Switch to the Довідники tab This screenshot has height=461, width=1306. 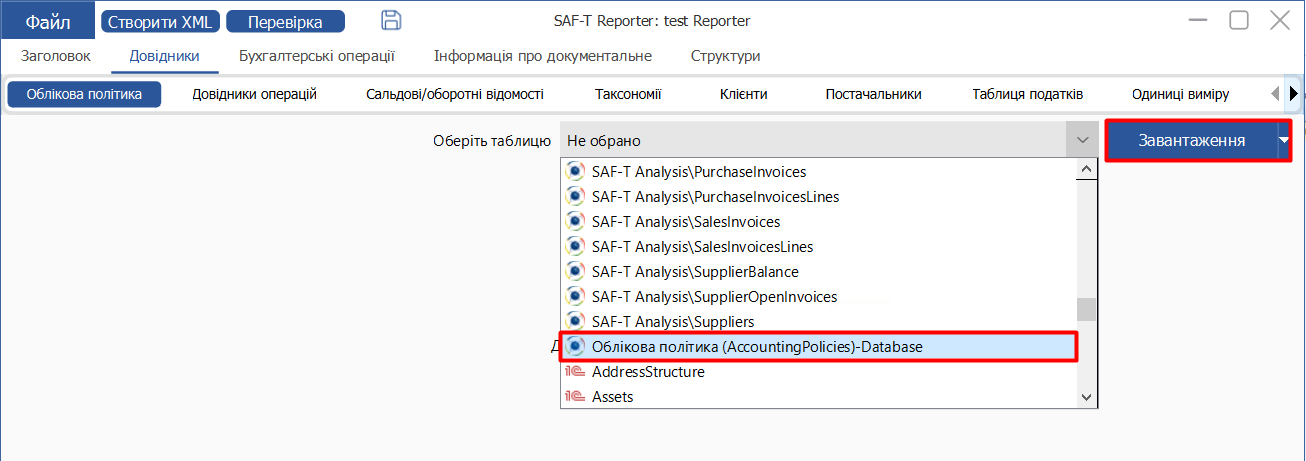point(165,56)
